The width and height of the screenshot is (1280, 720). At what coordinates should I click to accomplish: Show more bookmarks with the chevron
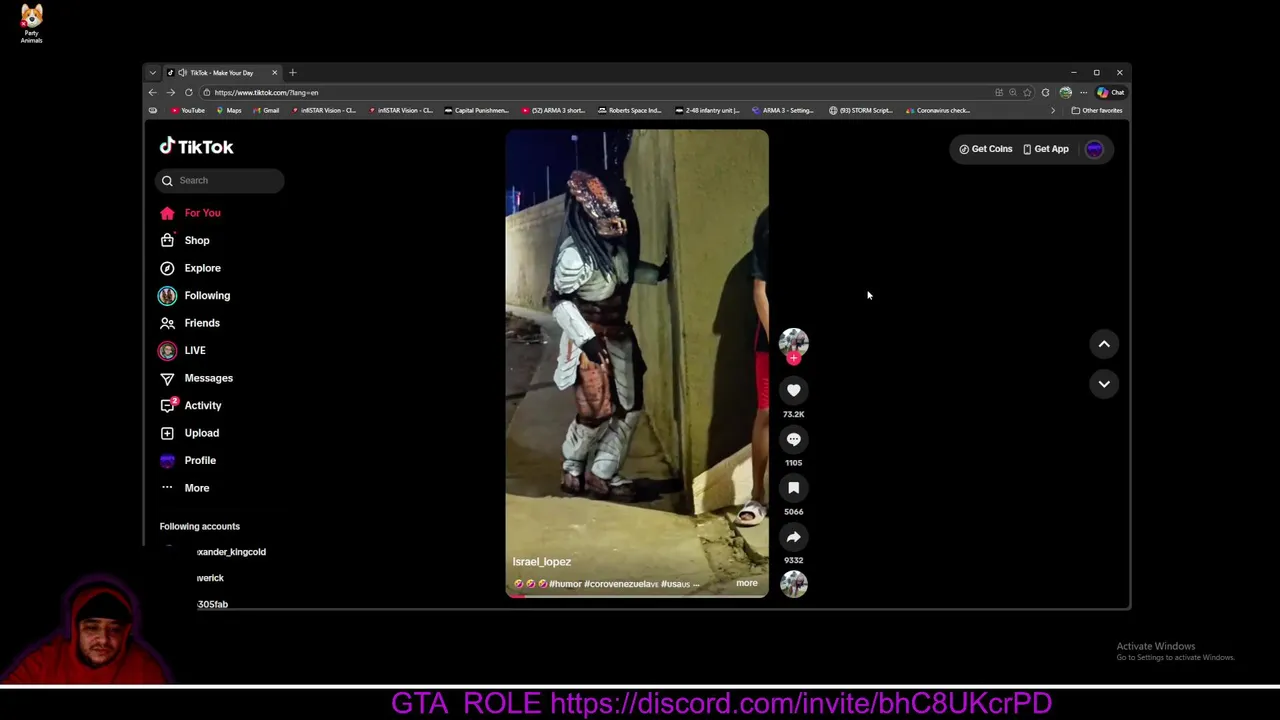pos(1052,110)
